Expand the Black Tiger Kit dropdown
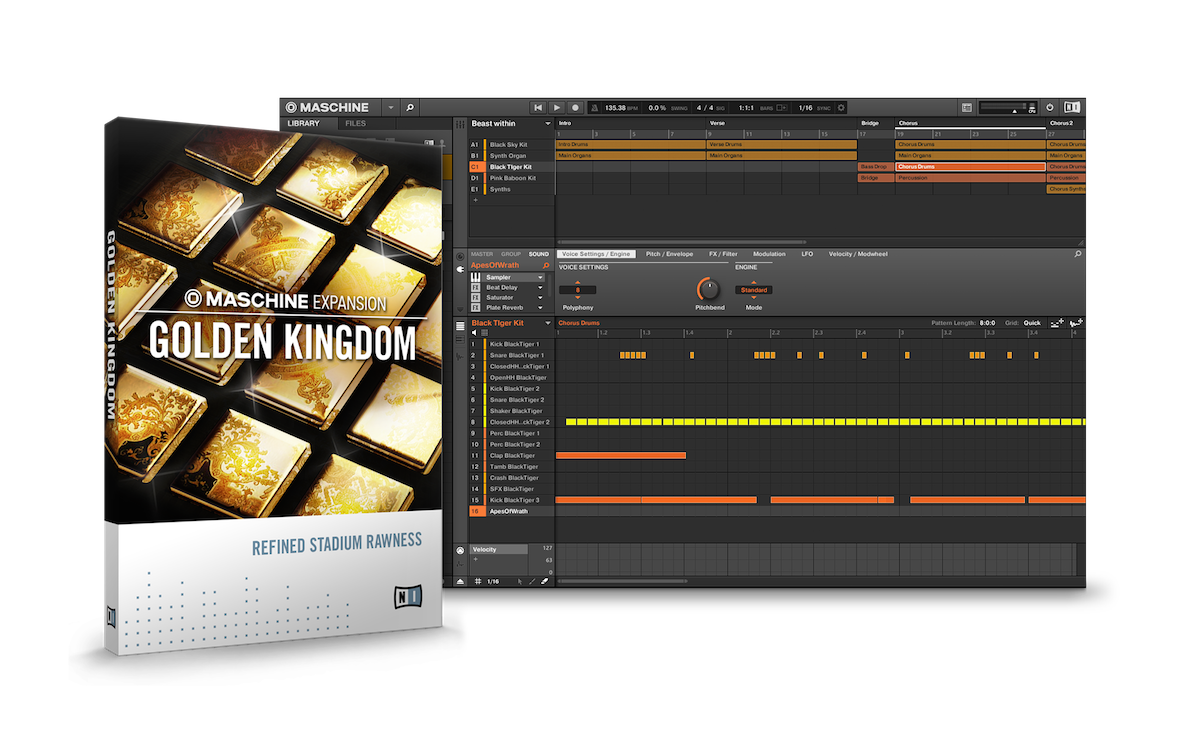The width and height of the screenshot is (1200, 750). coord(548,323)
